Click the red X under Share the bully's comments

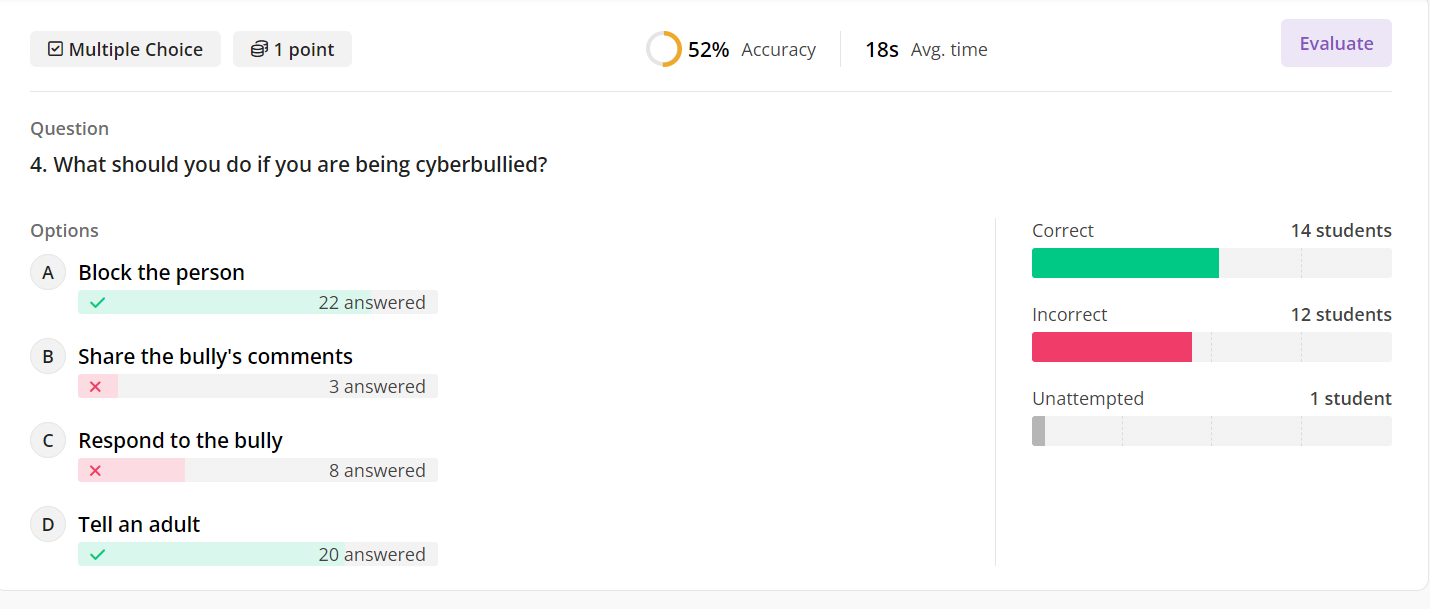[95, 386]
